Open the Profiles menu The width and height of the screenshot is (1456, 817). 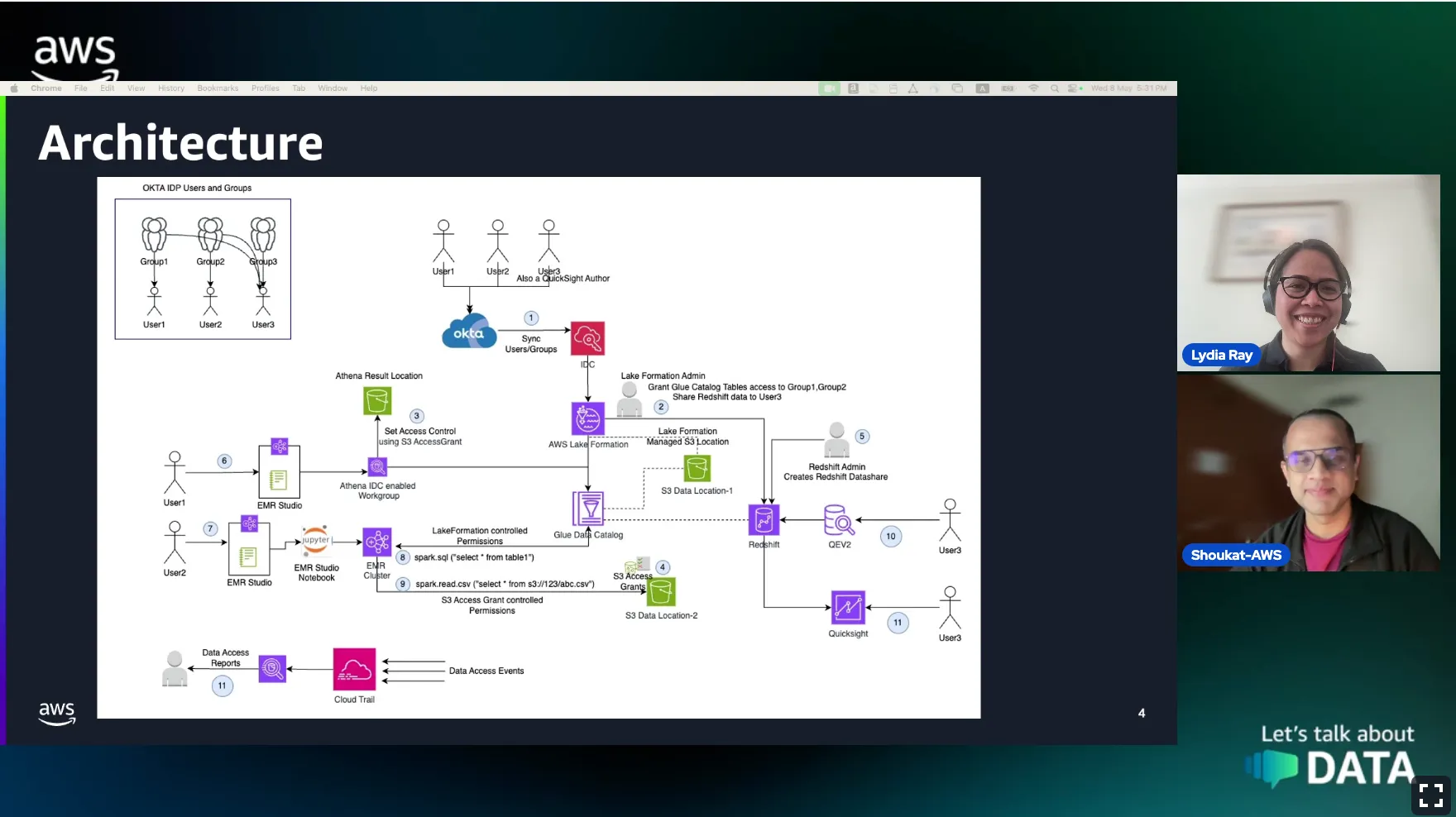point(266,88)
